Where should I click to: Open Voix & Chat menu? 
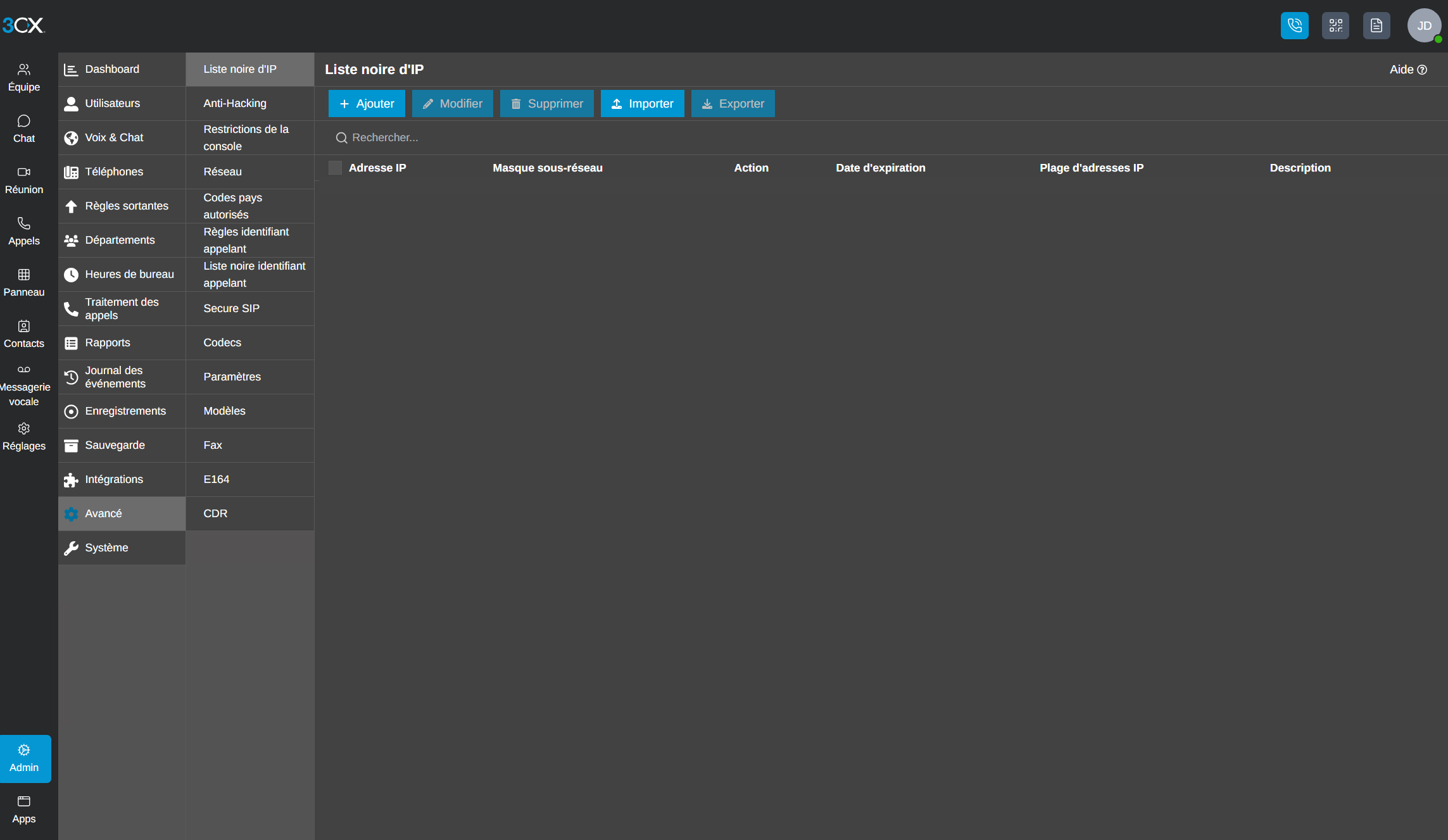[122, 138]
